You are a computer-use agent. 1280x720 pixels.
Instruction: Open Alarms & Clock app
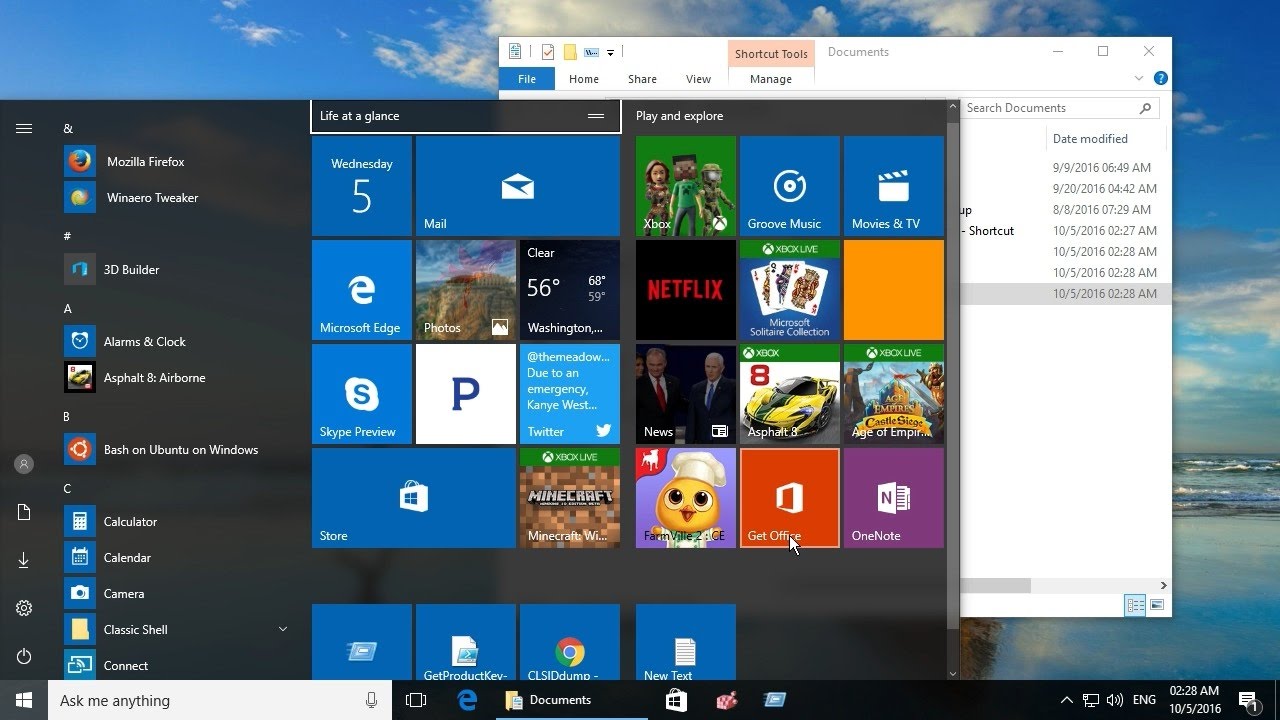click(180, 341)
